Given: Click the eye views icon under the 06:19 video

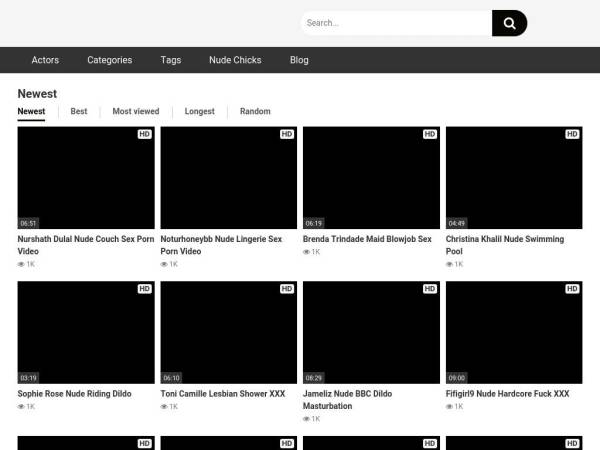Looking at the screenshot, I should pos(307,252).
